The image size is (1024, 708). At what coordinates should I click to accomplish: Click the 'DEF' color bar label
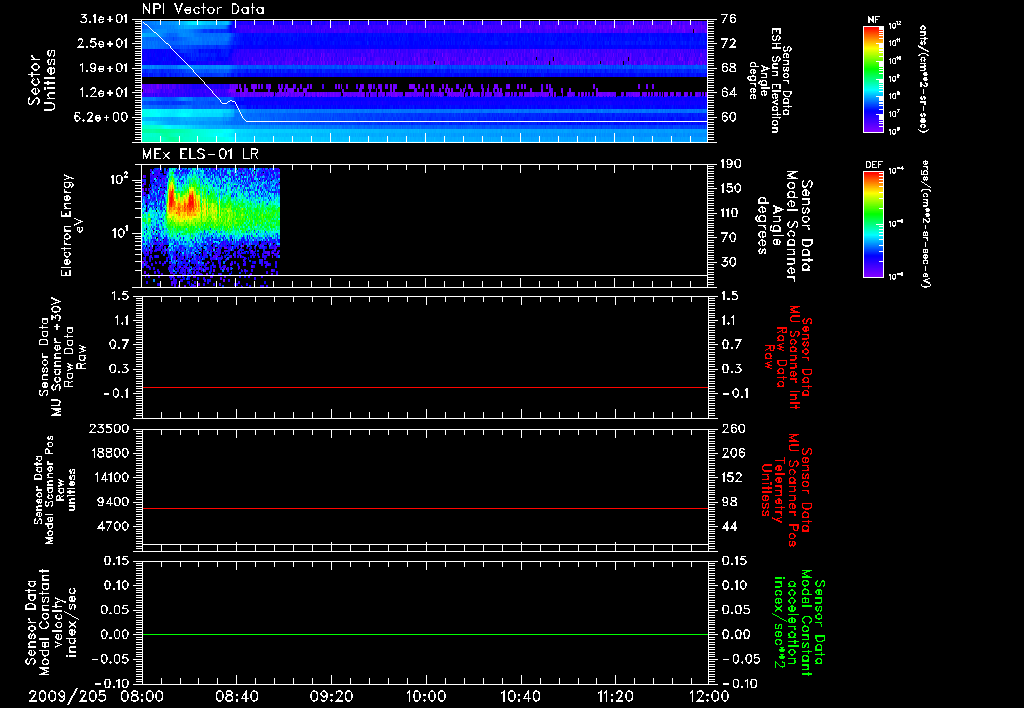tap(873, 165)
